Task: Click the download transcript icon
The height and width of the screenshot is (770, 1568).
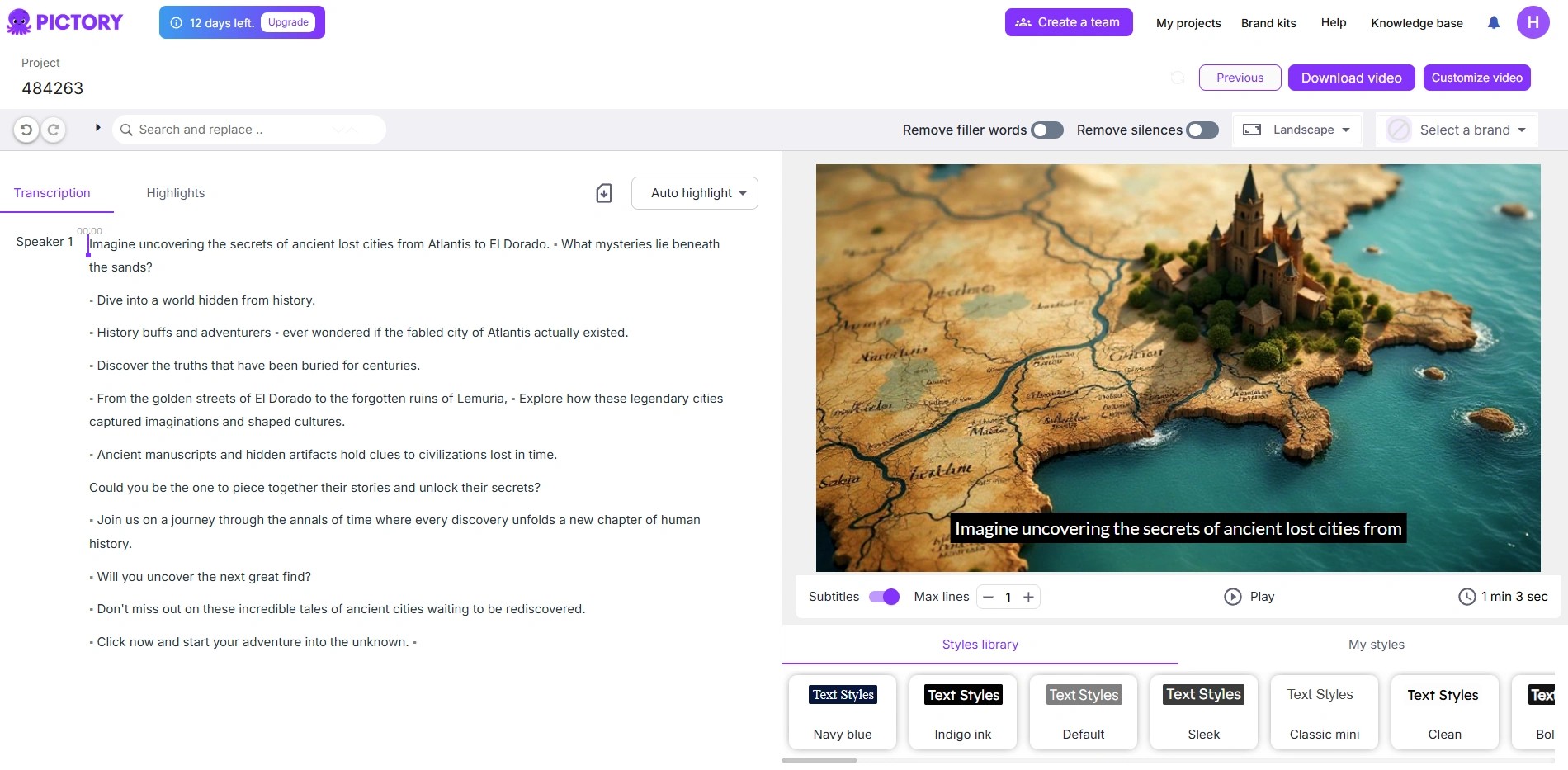Action: (x=604, y=193)
